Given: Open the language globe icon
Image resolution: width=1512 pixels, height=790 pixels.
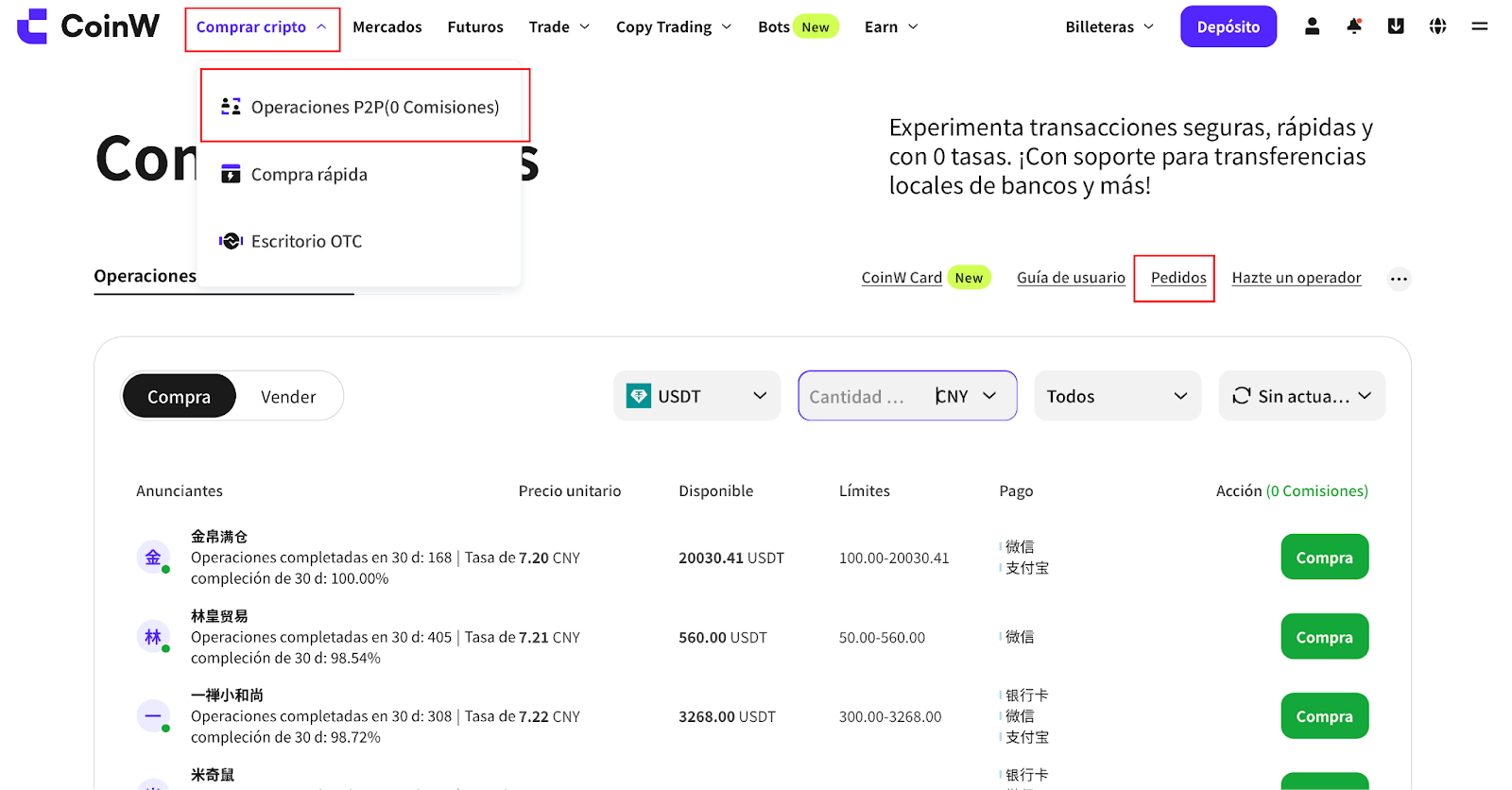Looking at the screenshot, I should pos(1437,26).
